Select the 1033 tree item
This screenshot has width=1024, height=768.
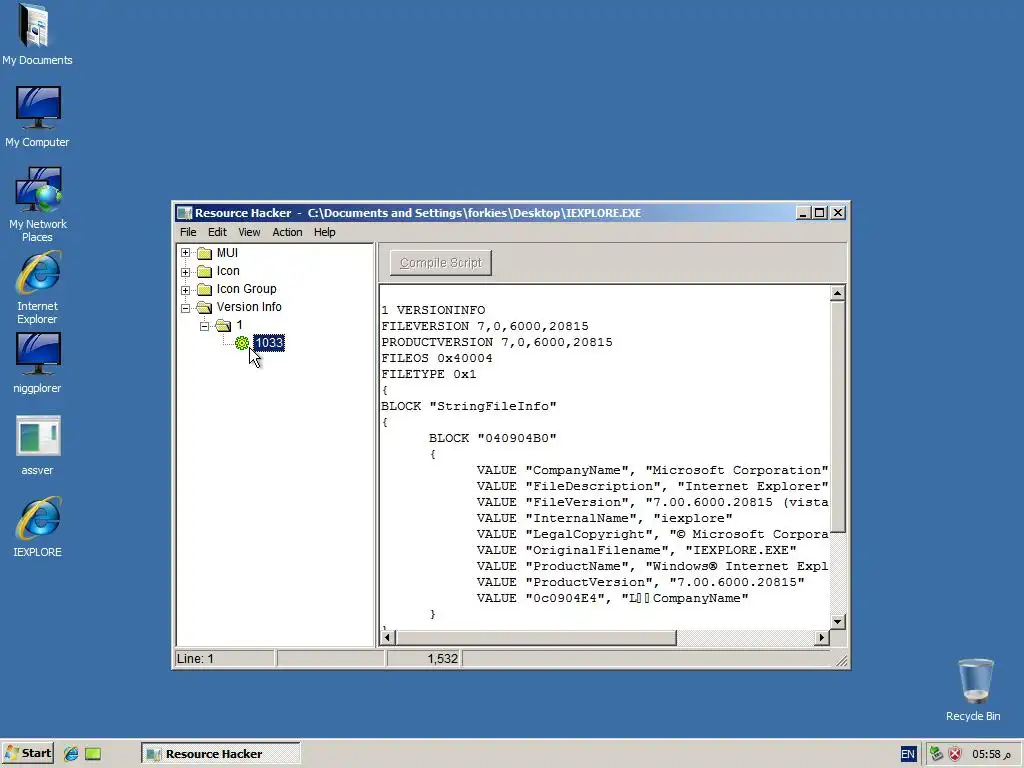pos(269,343)
